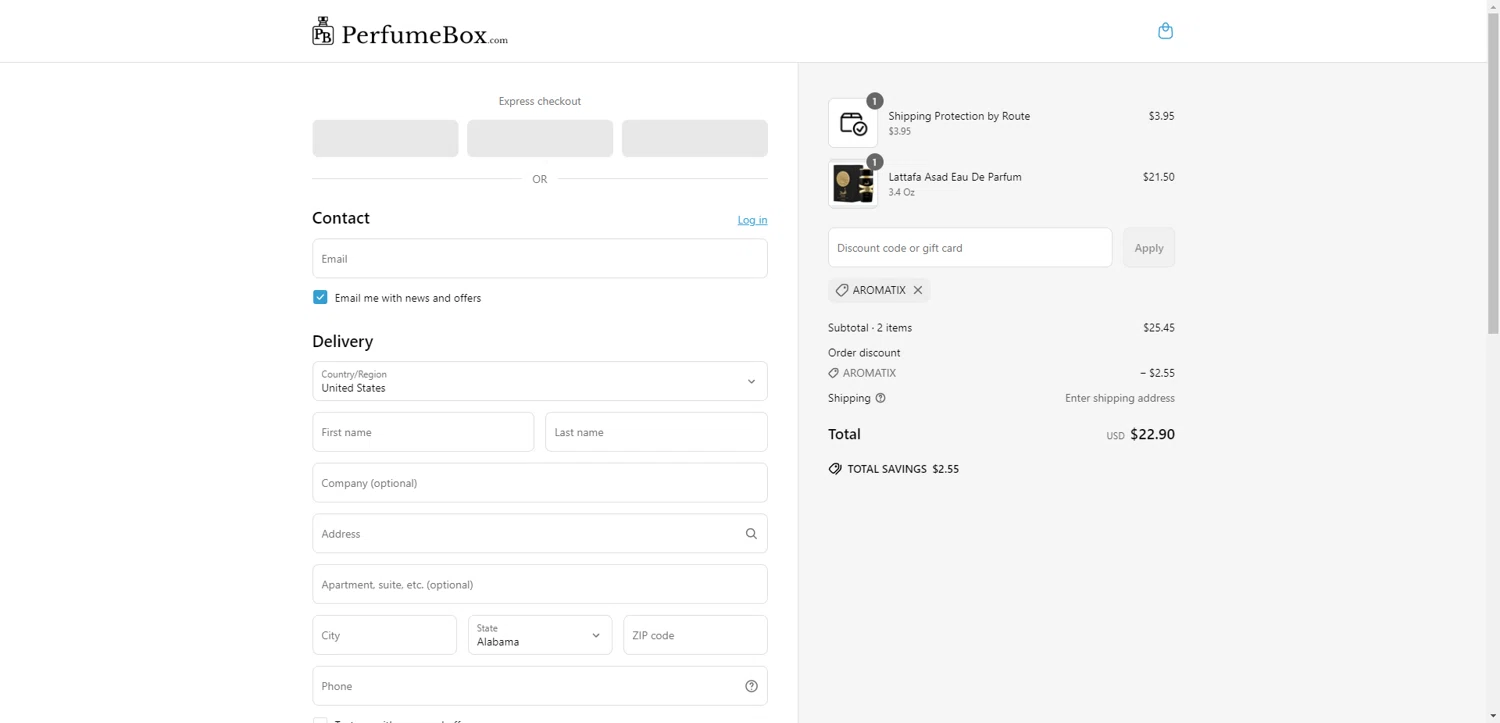Focus the Email input field
This screenshot has width=1500, height=723.
(x=540, y=258)
